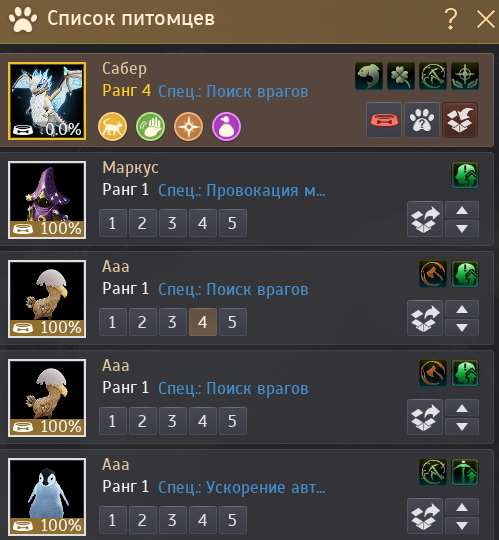Click the paw question mark icon for Сабер
Viewport: 499px width, 540px height.
[422, 120]
